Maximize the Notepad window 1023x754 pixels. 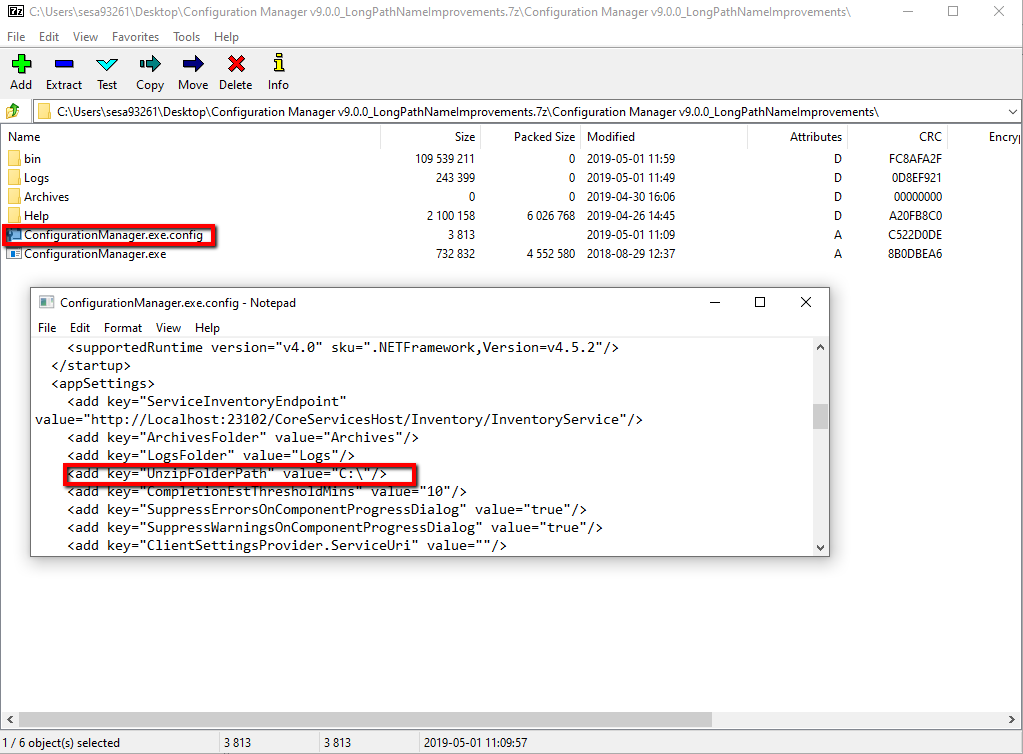760,302
